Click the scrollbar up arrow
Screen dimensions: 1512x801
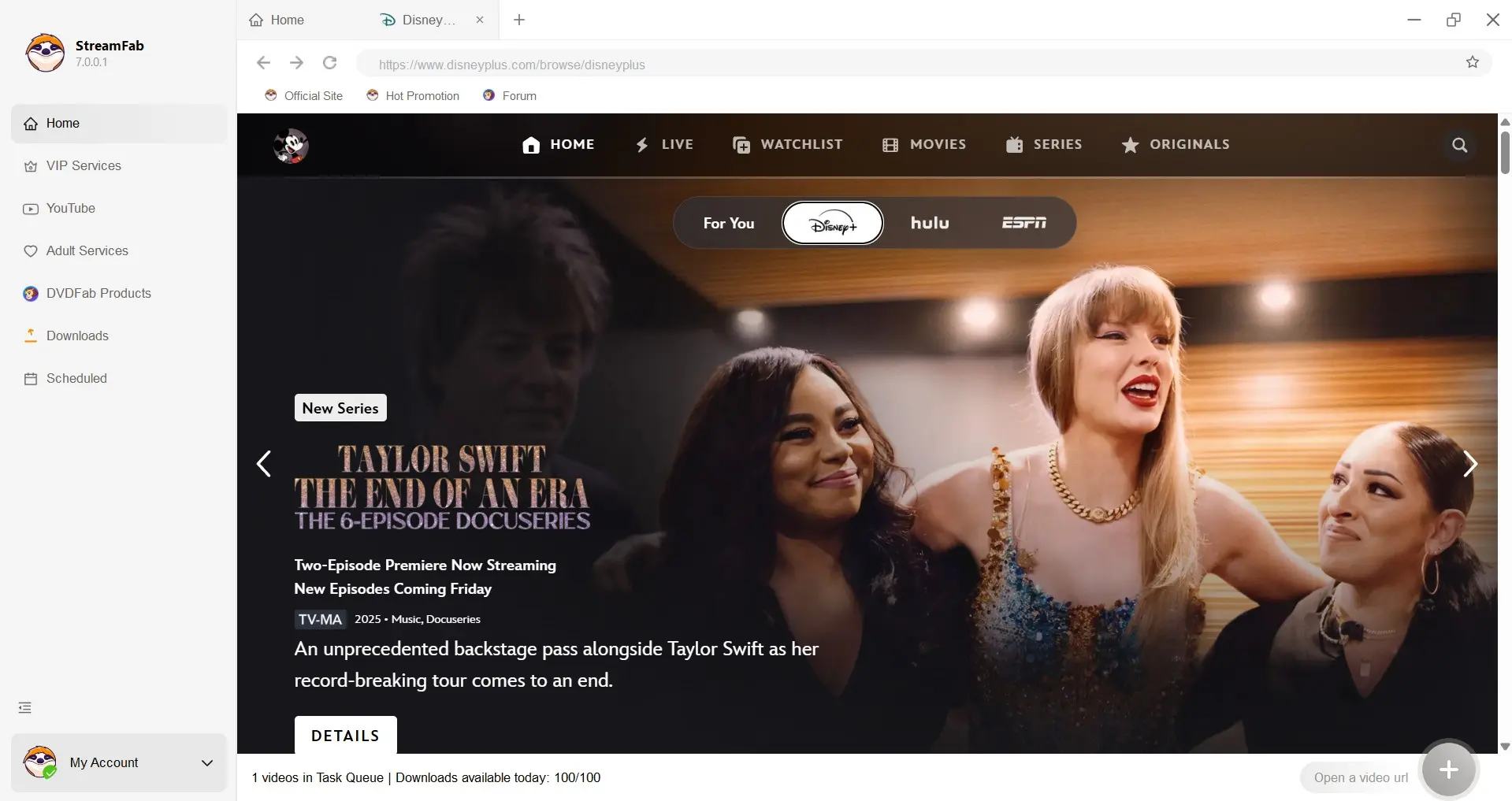(x=1505, y=122)
